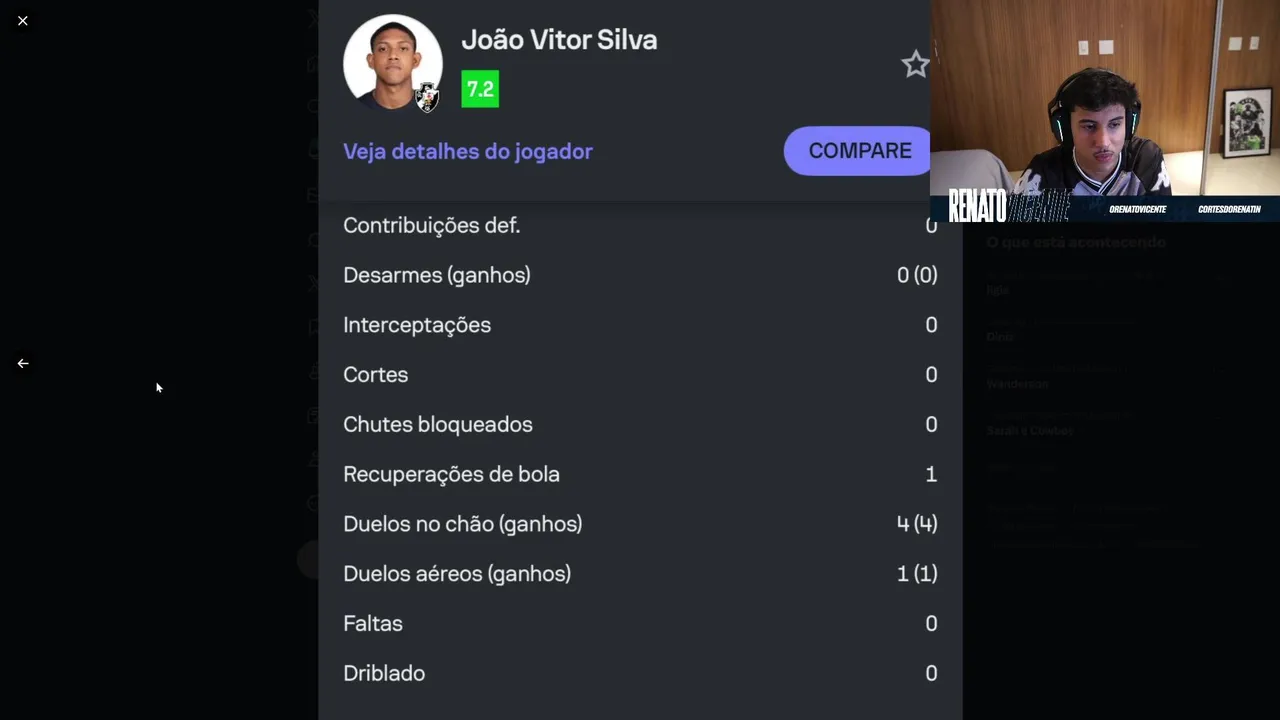1280x720 pixels.
Task: Open the 'Veja detalhes do jogador' link
Action: click(x=468, y=151)
